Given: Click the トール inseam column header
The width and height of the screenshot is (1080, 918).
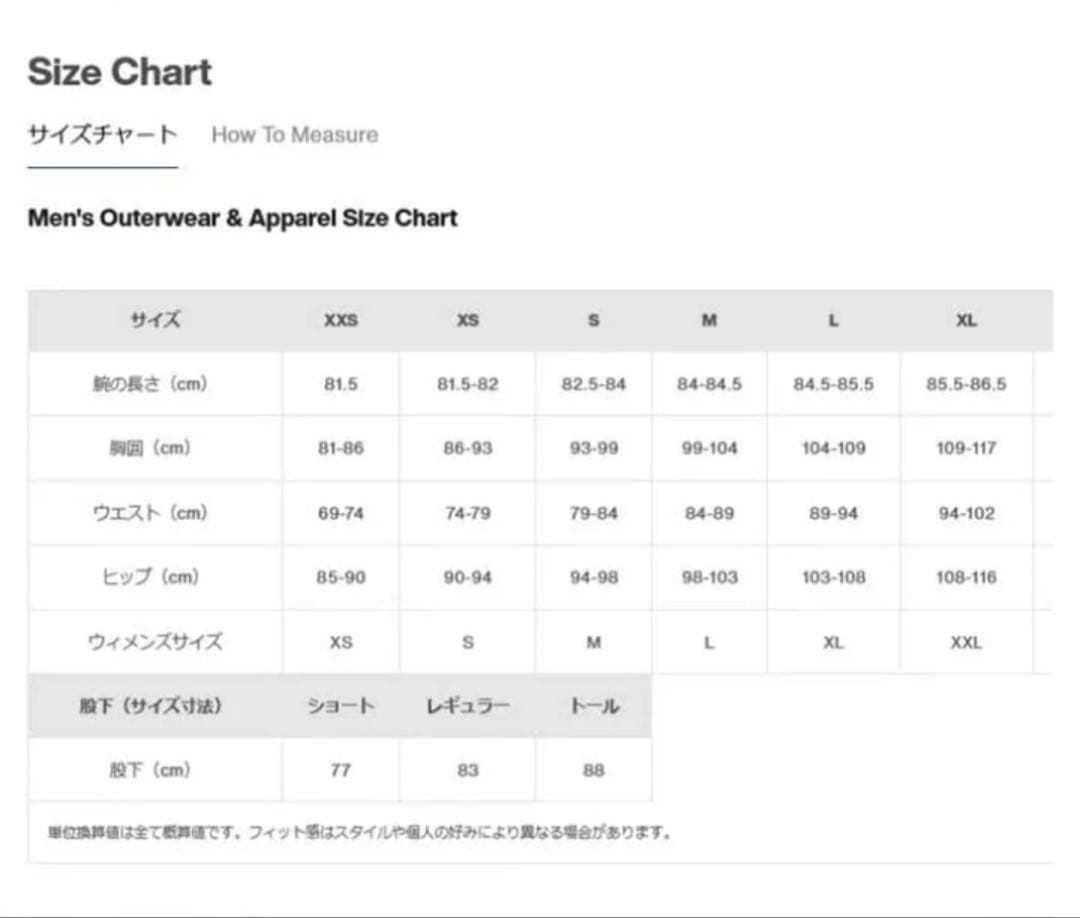Looking at the screenshot, I should pyautogui.click(x=593, y=706).
